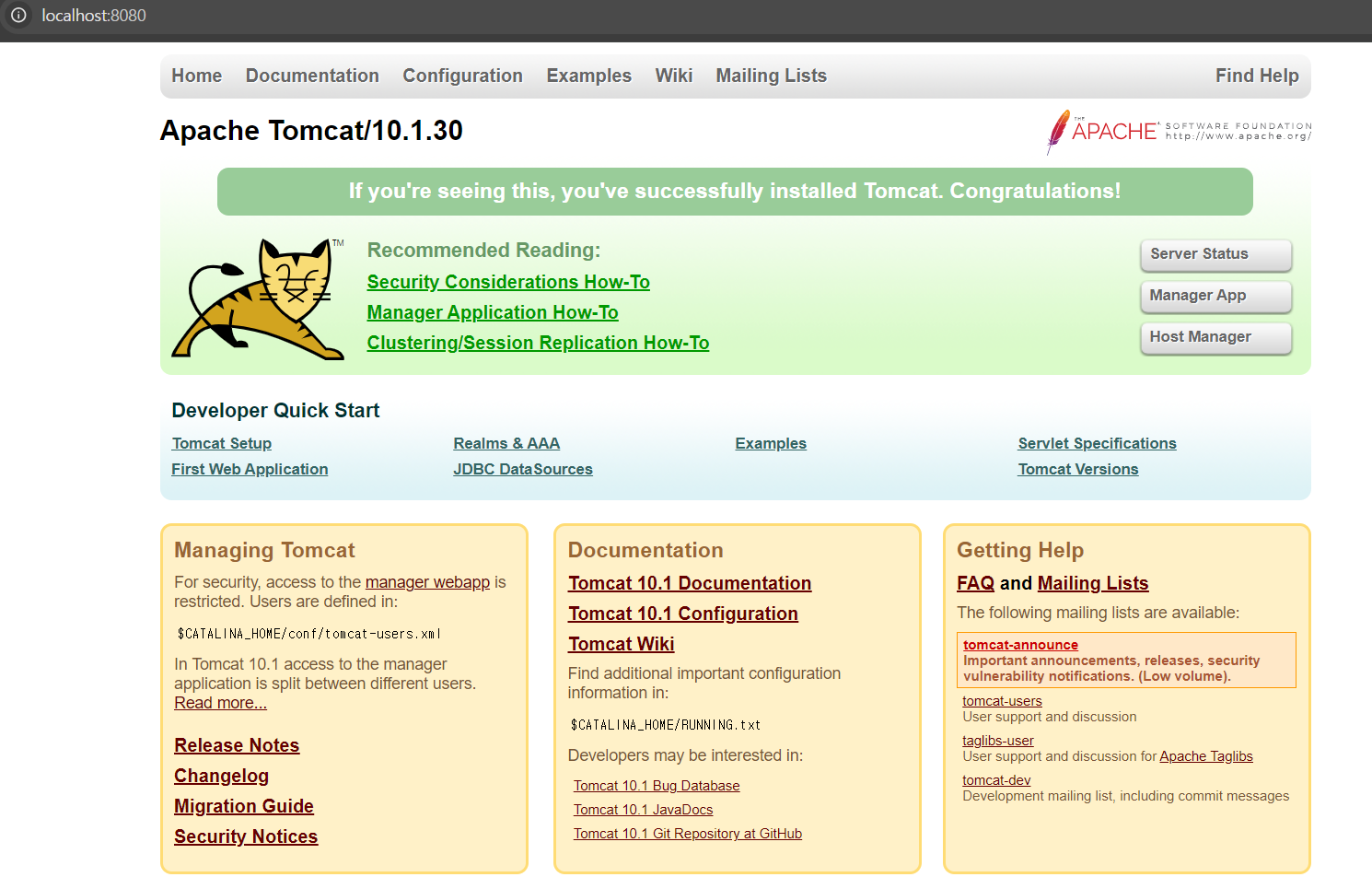Open the Wiki nav item
Viewport: 1372px width, 877px height.
(674, 76)
